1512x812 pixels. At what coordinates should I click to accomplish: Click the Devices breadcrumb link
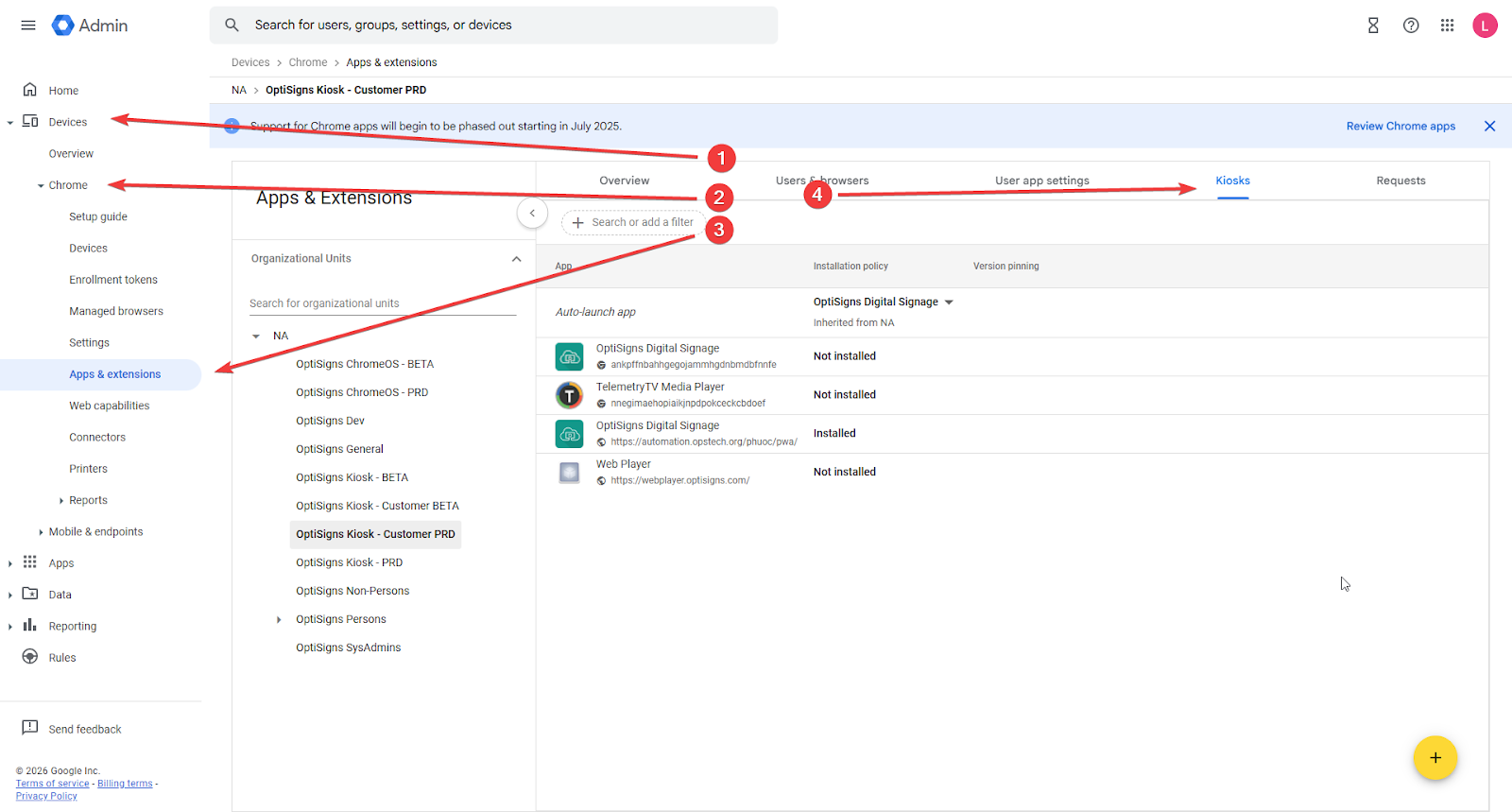250,62
